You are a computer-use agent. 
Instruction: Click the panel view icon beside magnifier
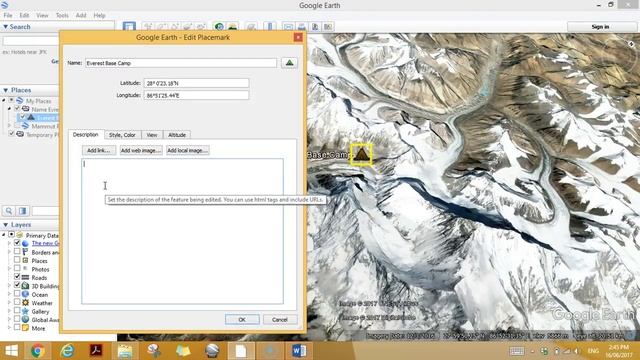tap(23, 211)
